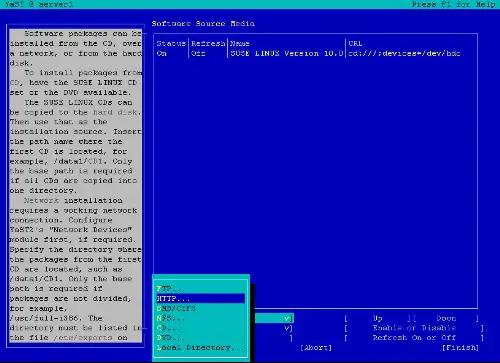Click the Refresh column header
Viewport: 500px width, 363px height.
coord(208,43)
